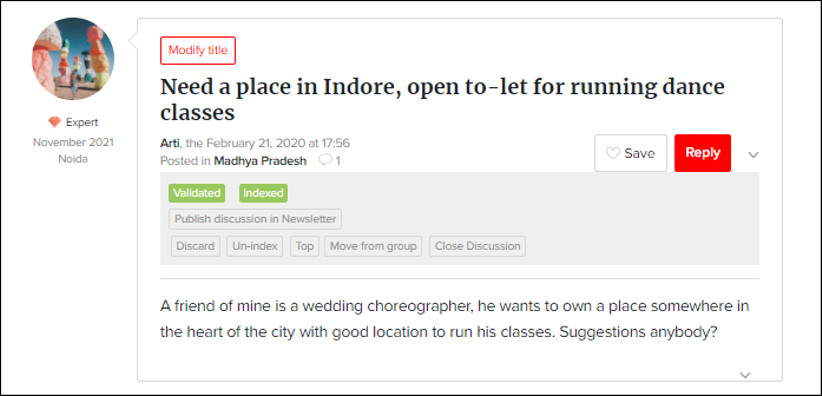Click the Discard moderation button

196,246
